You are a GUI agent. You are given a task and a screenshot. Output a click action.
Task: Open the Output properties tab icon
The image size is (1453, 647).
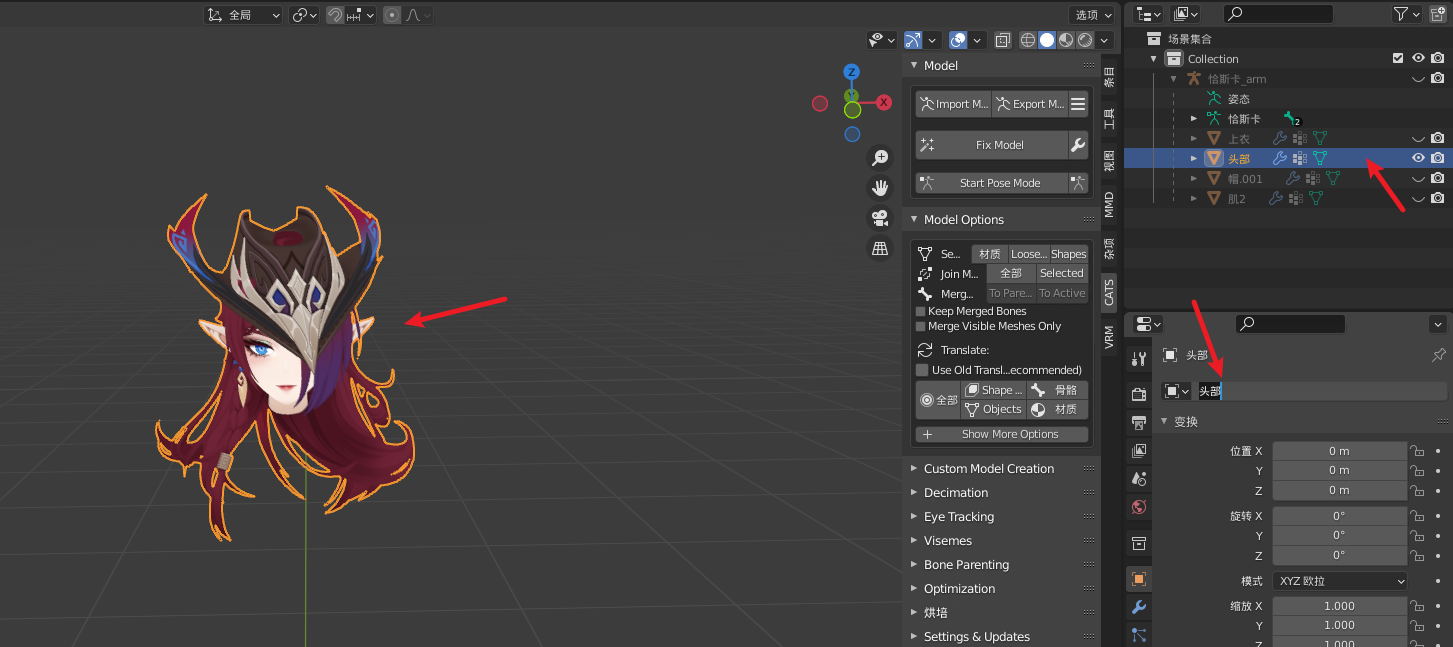pos(1138,422)
